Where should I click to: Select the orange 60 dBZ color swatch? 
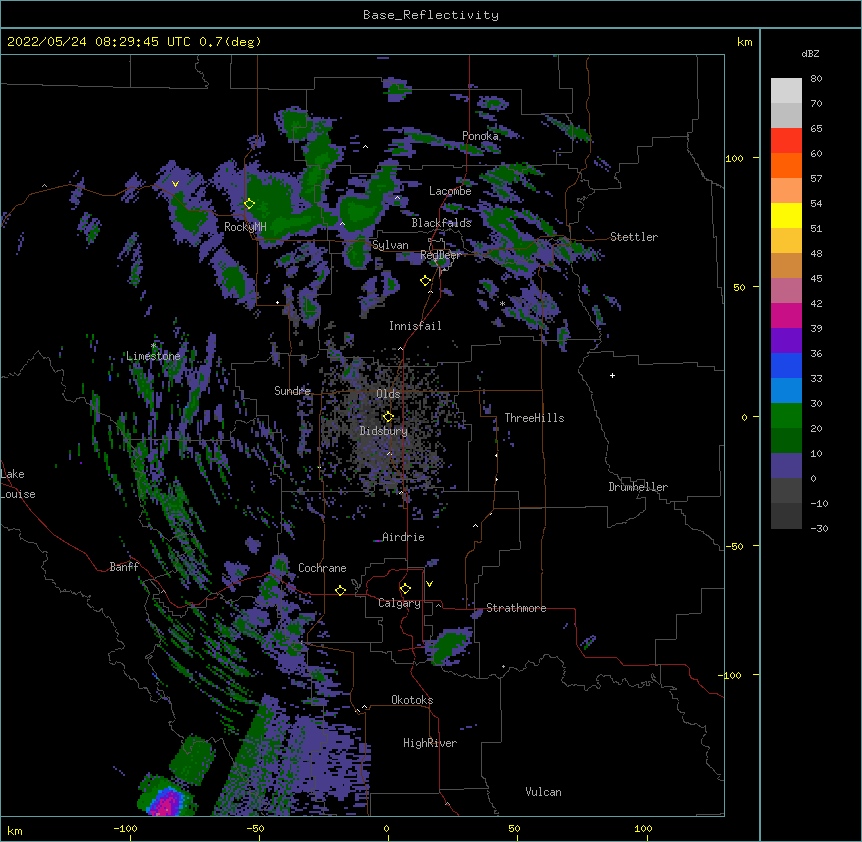tap(786, 165)
